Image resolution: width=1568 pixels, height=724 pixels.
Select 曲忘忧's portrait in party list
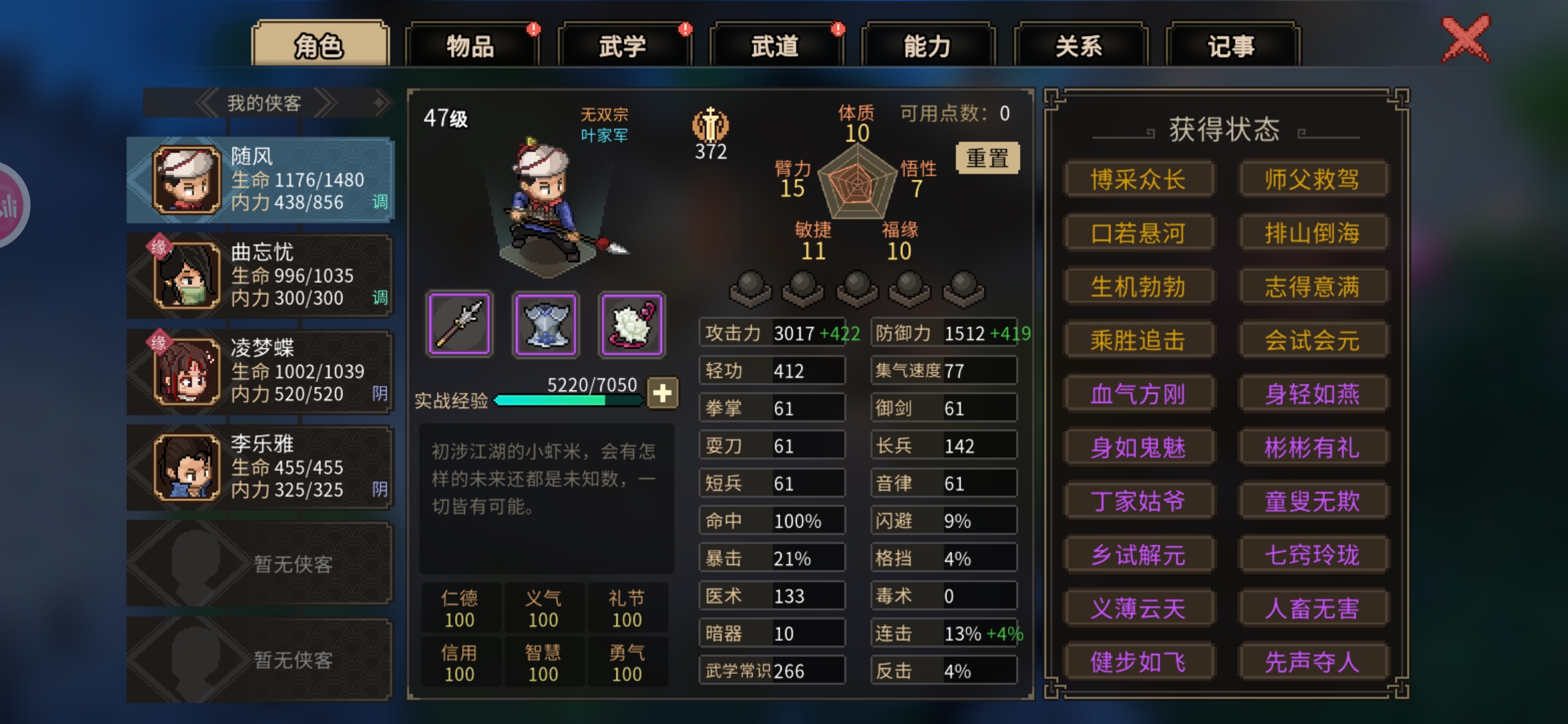point(187,276)
